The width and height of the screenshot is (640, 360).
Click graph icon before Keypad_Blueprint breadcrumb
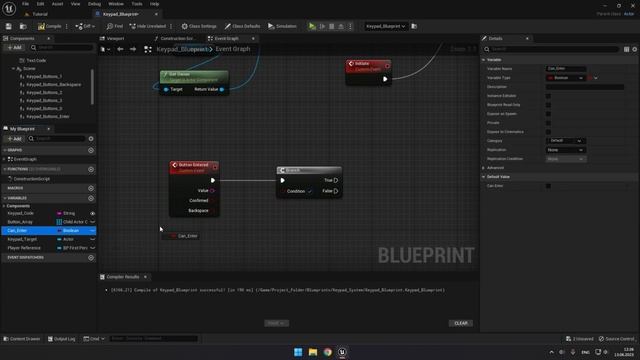pyautogui.click(x=148, y=49)
